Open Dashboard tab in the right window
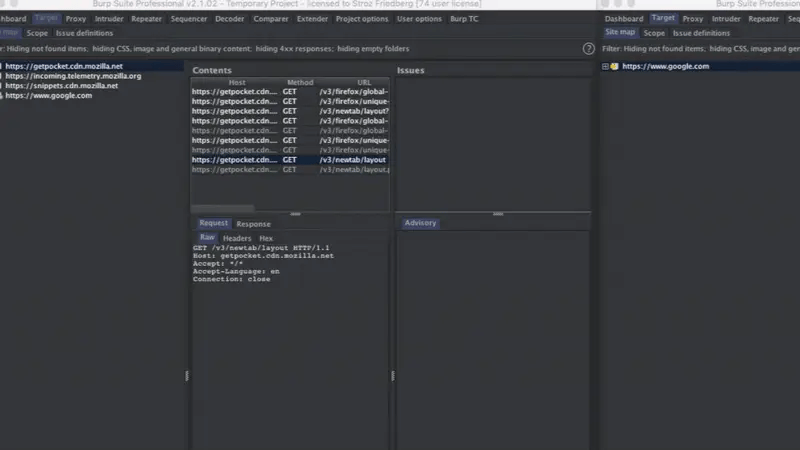 click(624, 19)
